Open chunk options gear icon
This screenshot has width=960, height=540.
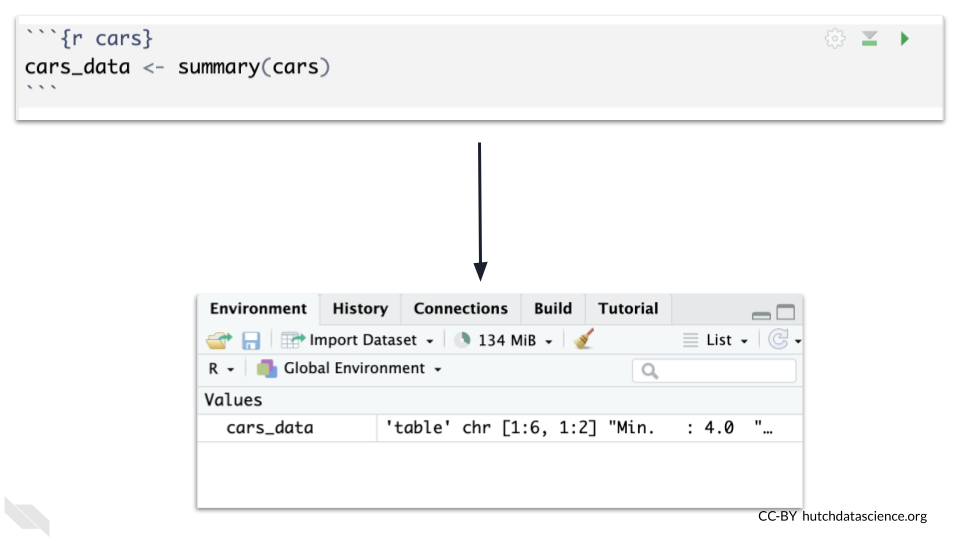[x=834, y=39]
